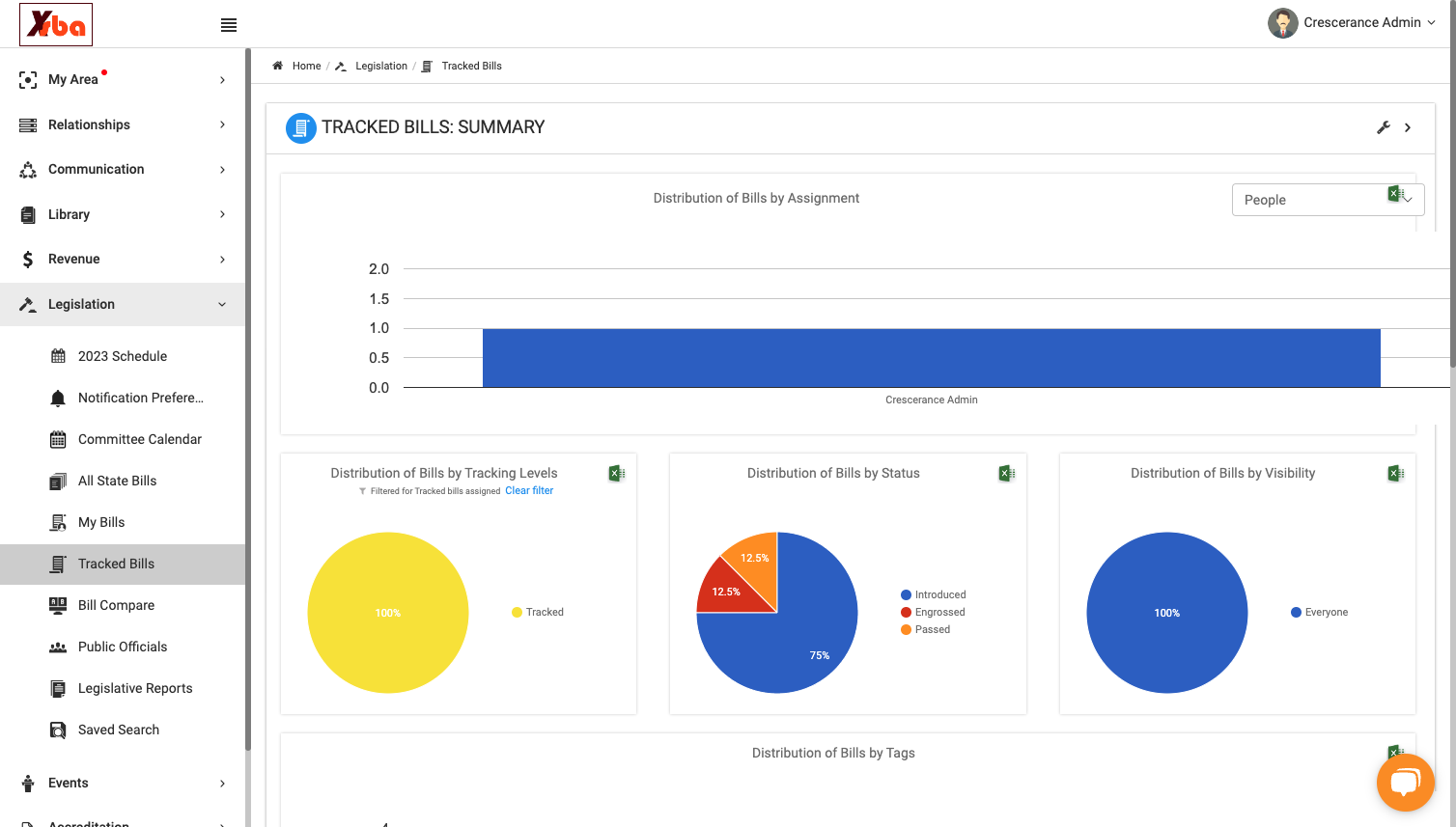Viewport: 1456px width, 827px height.
Task: Click the Bill Compare icon
Action: pos(58,606)
